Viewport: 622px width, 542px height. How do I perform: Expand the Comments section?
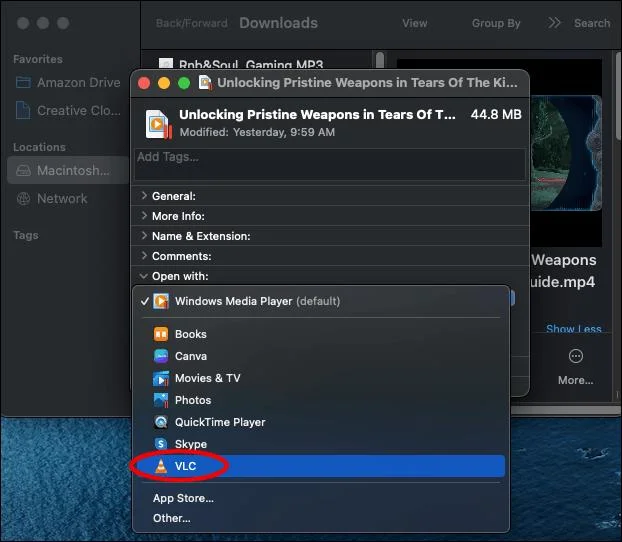(x=144, y=256)
